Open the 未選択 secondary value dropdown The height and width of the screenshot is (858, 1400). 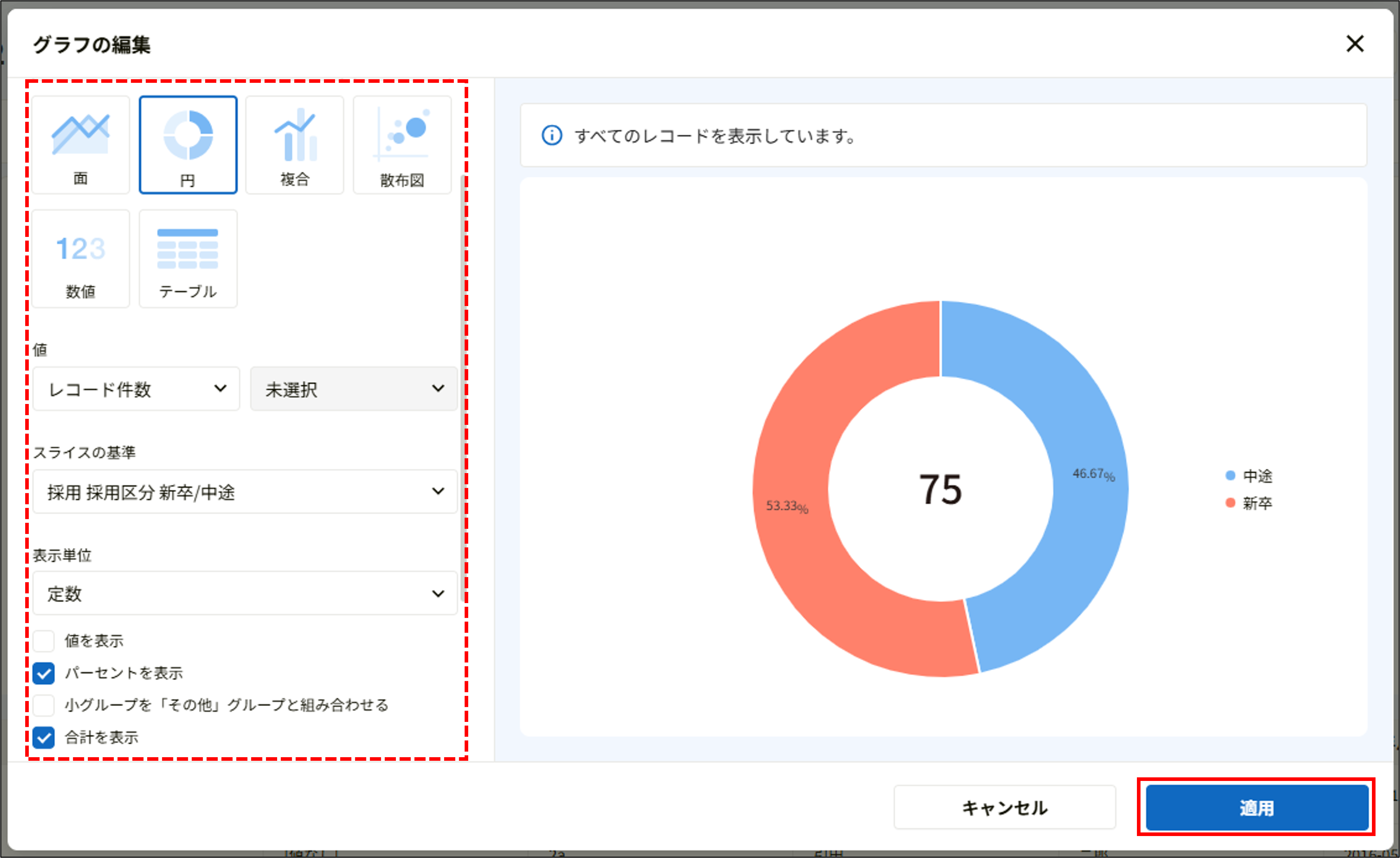coord(353,389)
